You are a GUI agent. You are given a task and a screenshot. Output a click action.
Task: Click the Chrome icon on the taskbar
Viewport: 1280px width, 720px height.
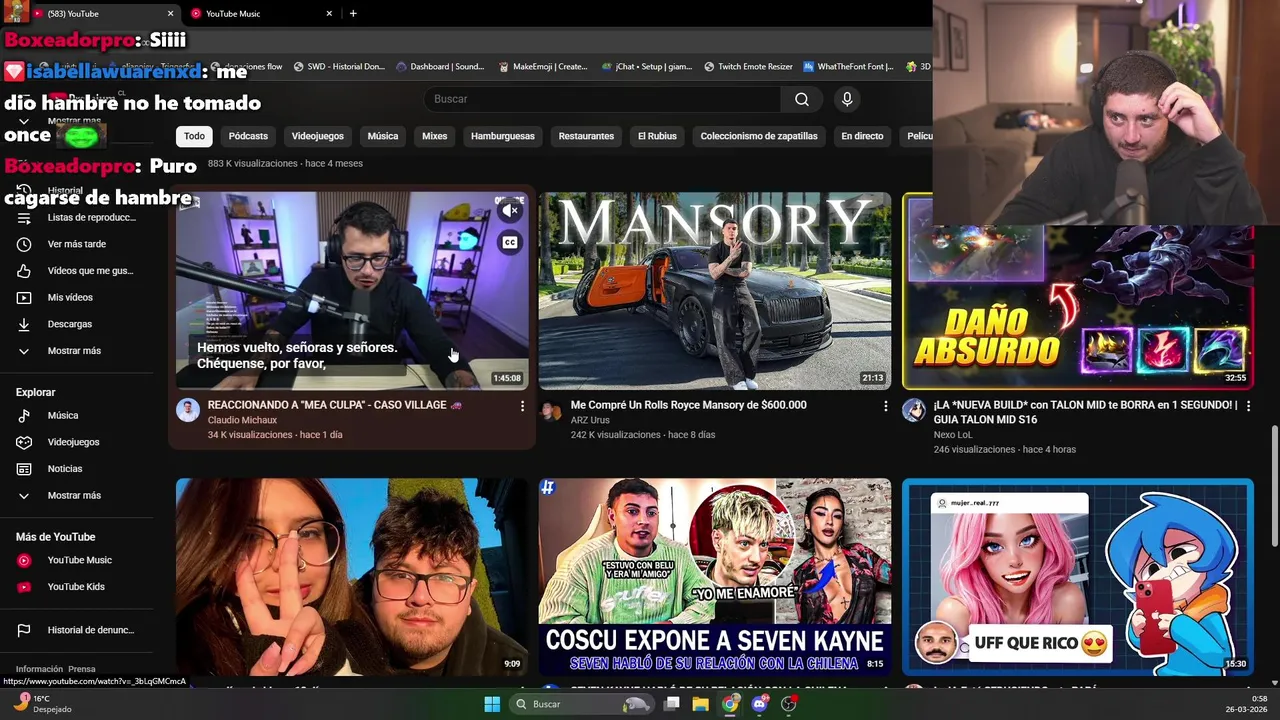pyautogui.click(x=730, y=704)
